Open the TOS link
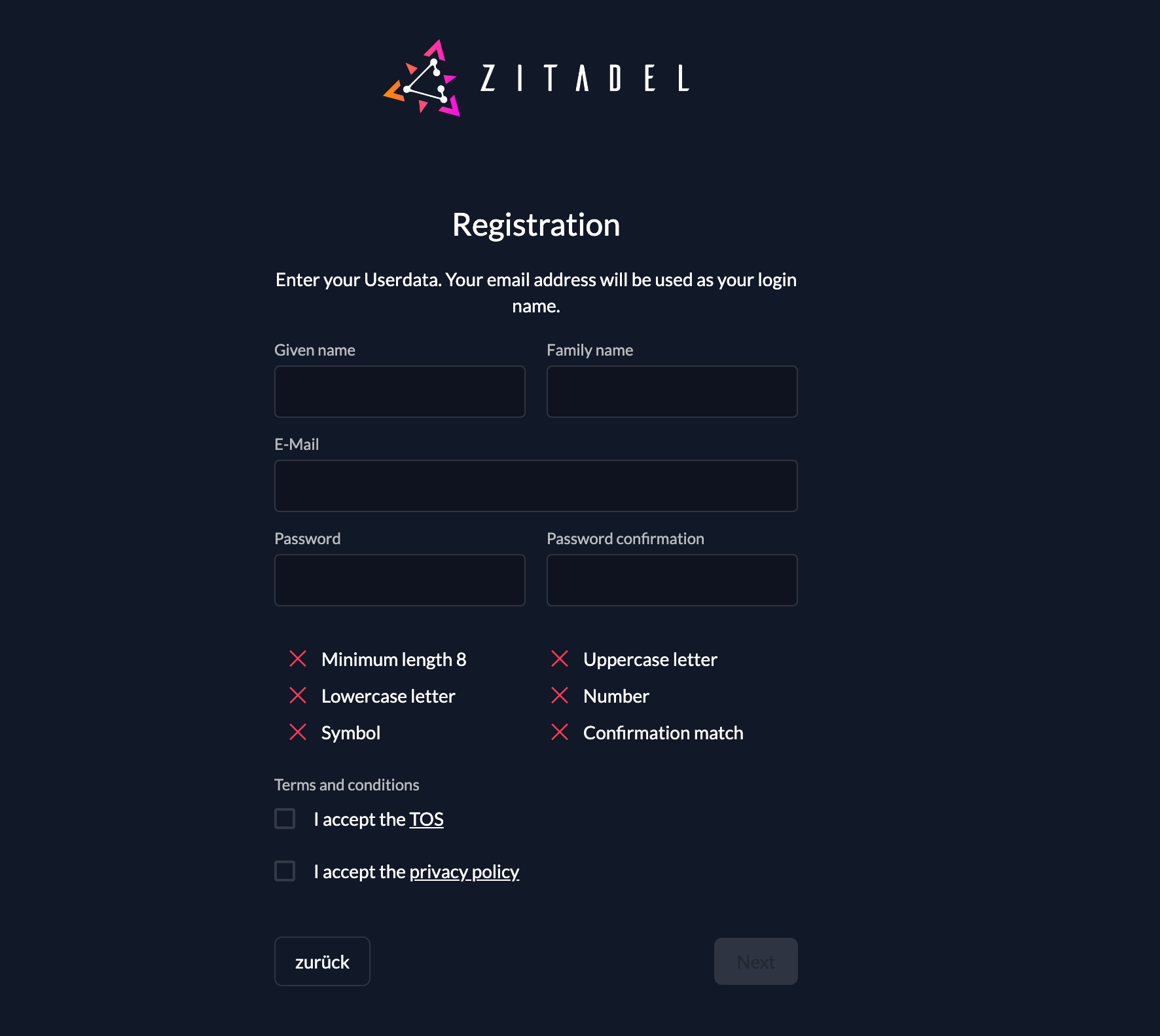Screen dimensions: 1160x1036 tap(426, 819)
